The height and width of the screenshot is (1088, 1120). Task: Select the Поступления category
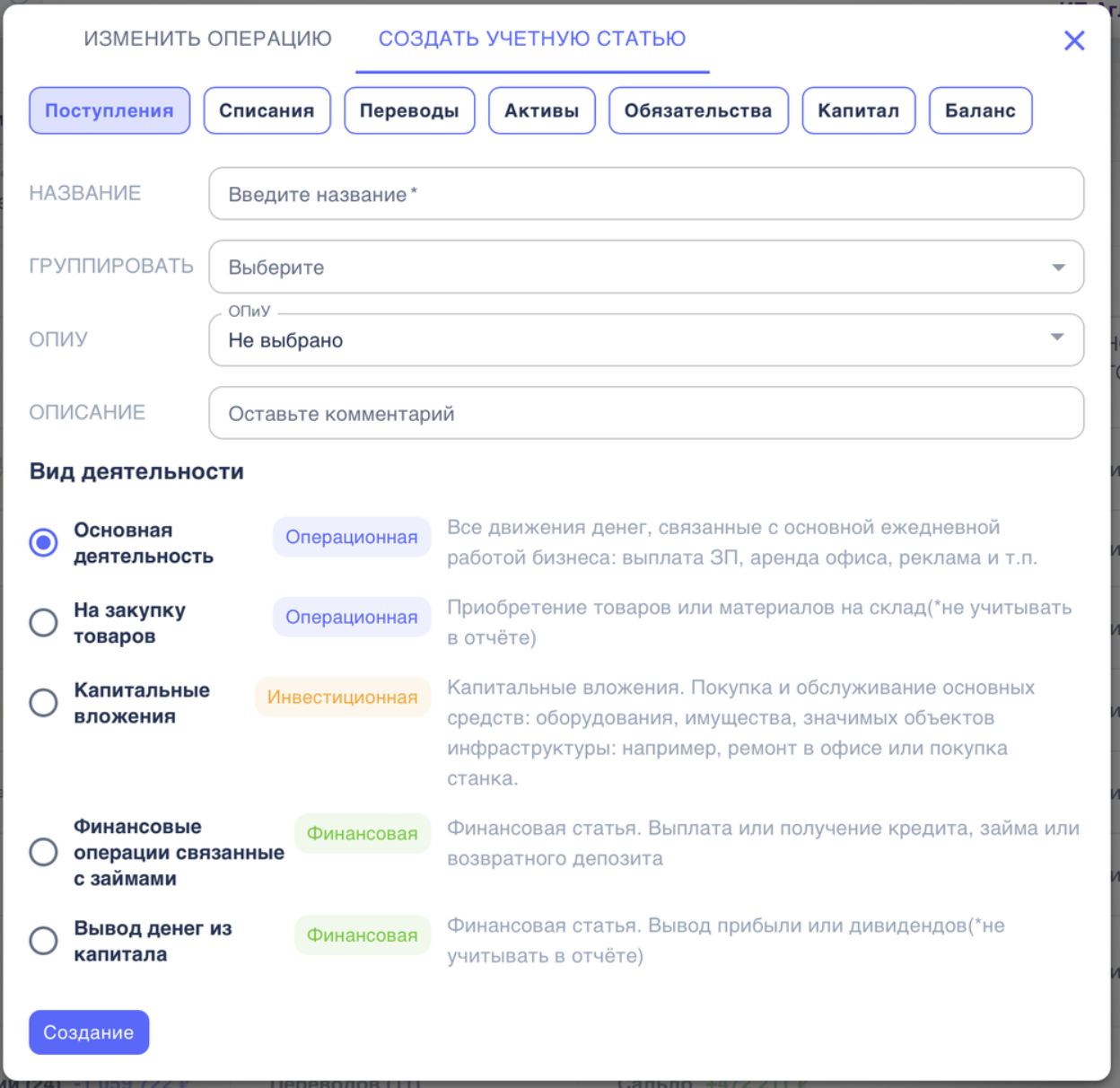point(109,110)
